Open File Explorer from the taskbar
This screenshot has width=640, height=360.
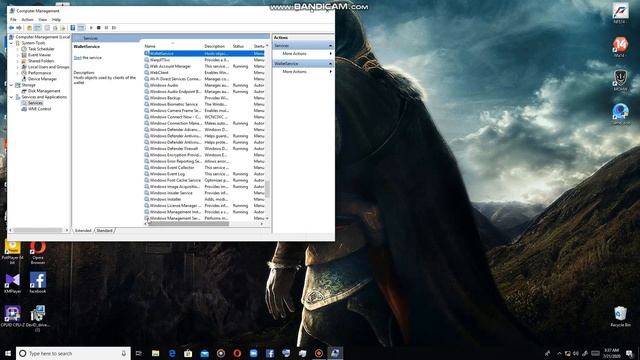[156, 353]
